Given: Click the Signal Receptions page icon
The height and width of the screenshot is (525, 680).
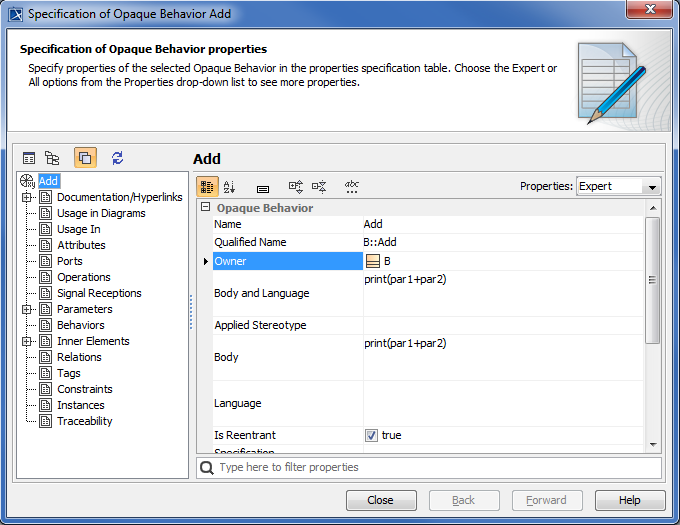Looking at the screenshot, I should click(x=46, y=293).
